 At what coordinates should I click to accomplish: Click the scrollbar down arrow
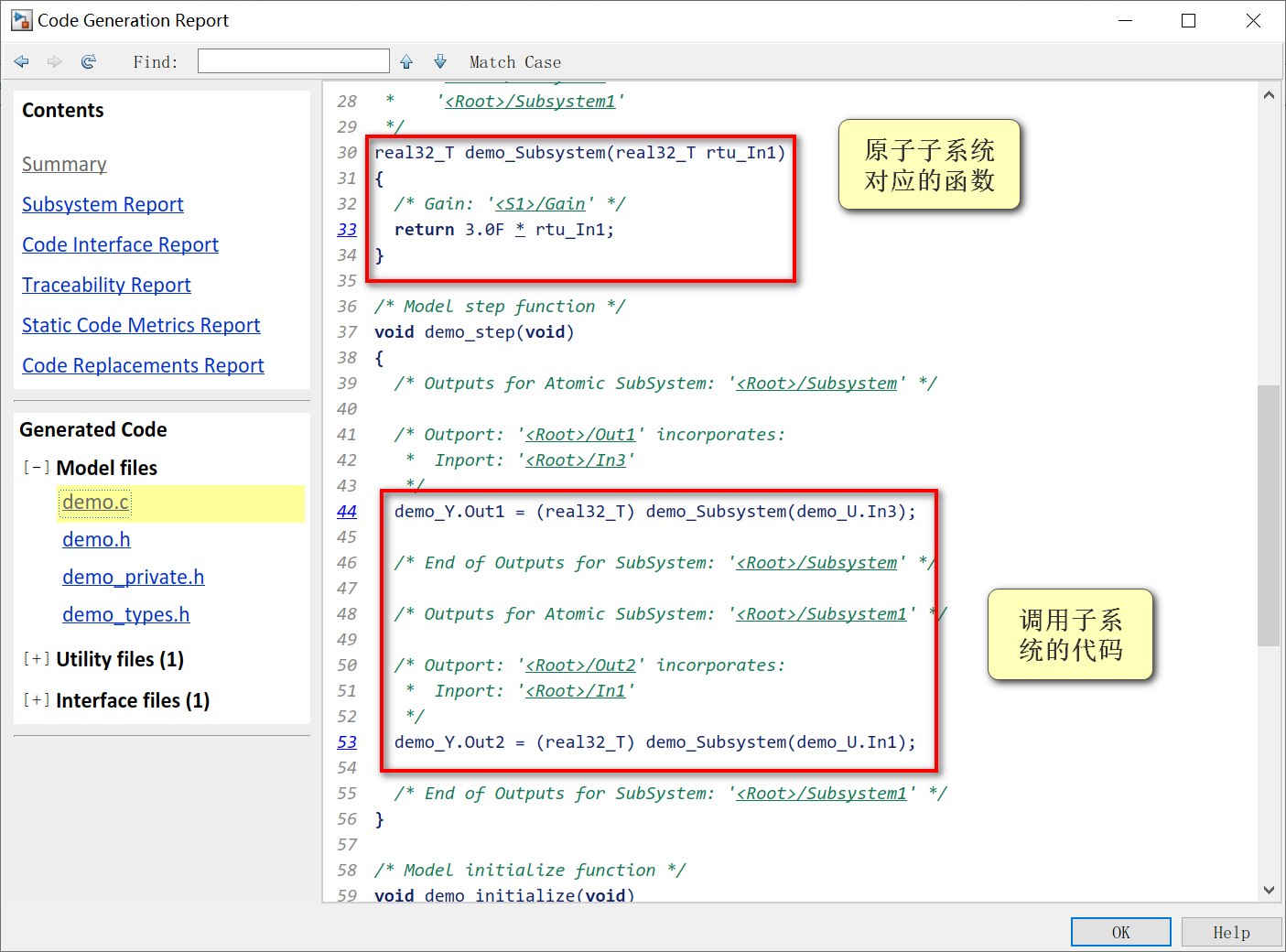[1269, 890]
